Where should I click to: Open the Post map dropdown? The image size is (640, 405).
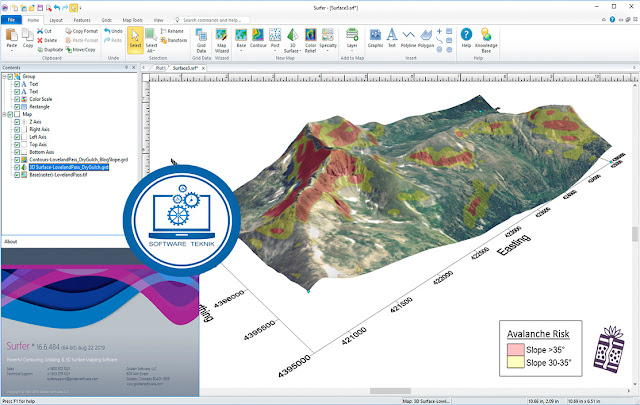pyautogui.click(x=275, y=51)
